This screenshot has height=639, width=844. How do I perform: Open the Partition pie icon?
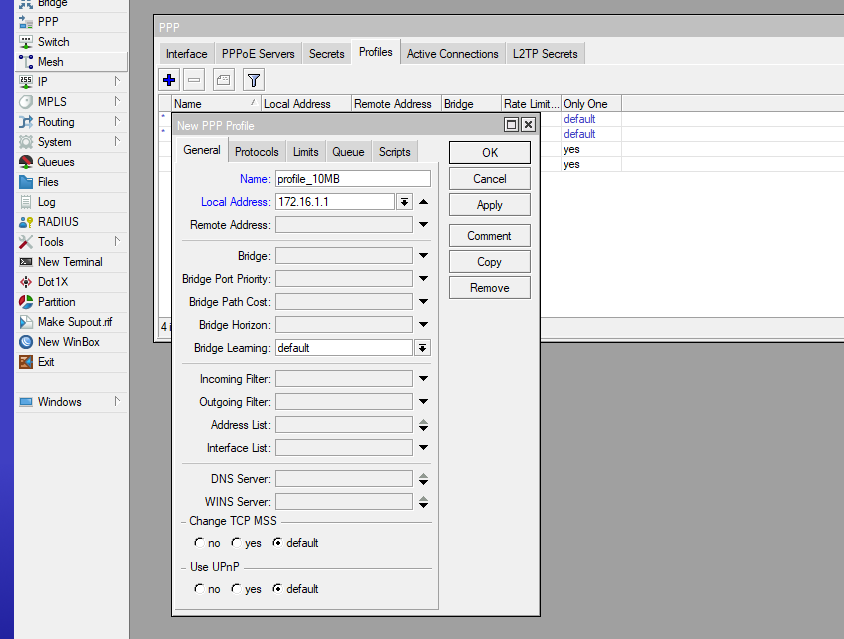26,302
